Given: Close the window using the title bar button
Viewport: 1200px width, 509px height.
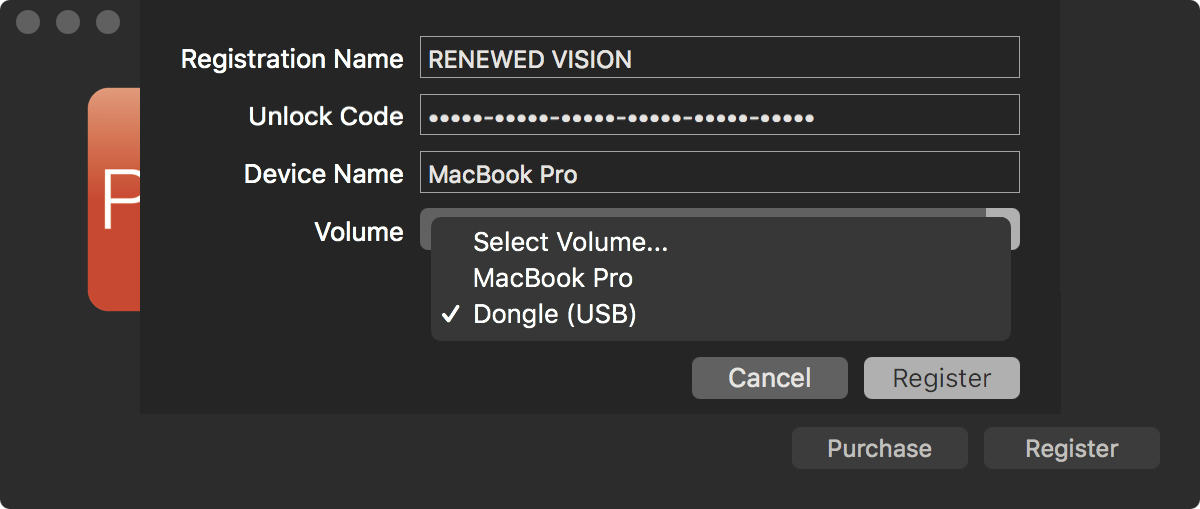Looking at the screenshot, I should 28,22.
